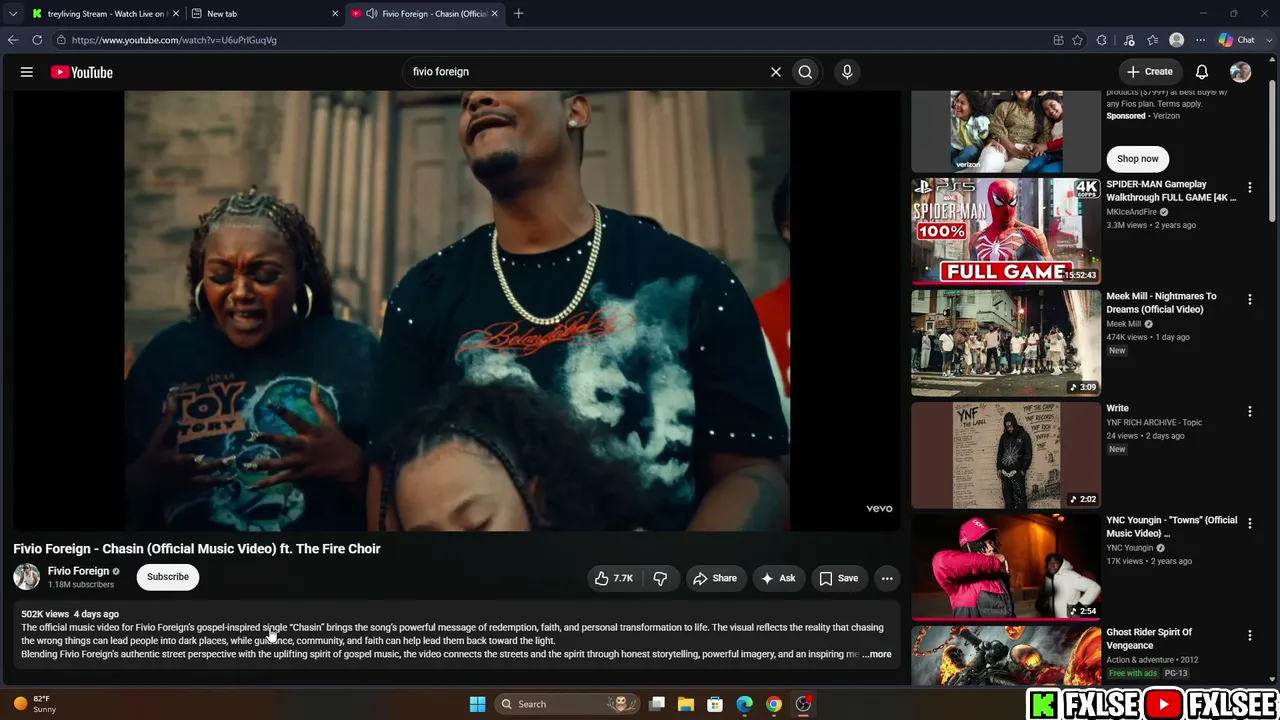Like the video with thumbs up
Viewport: 1280px width, 720px height.
(614, 578)
